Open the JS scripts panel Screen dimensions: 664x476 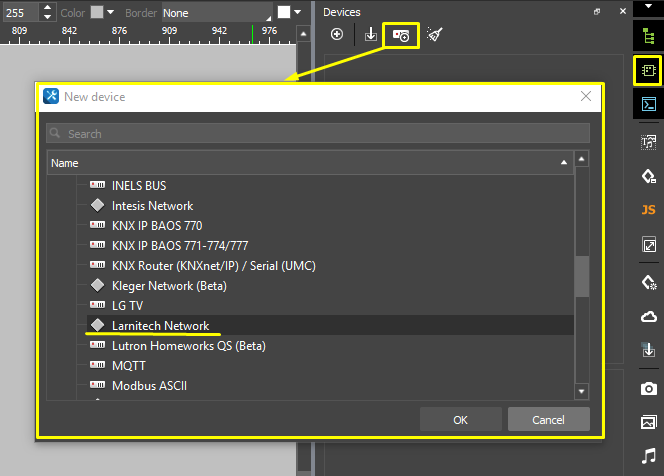tap(648, 209)
